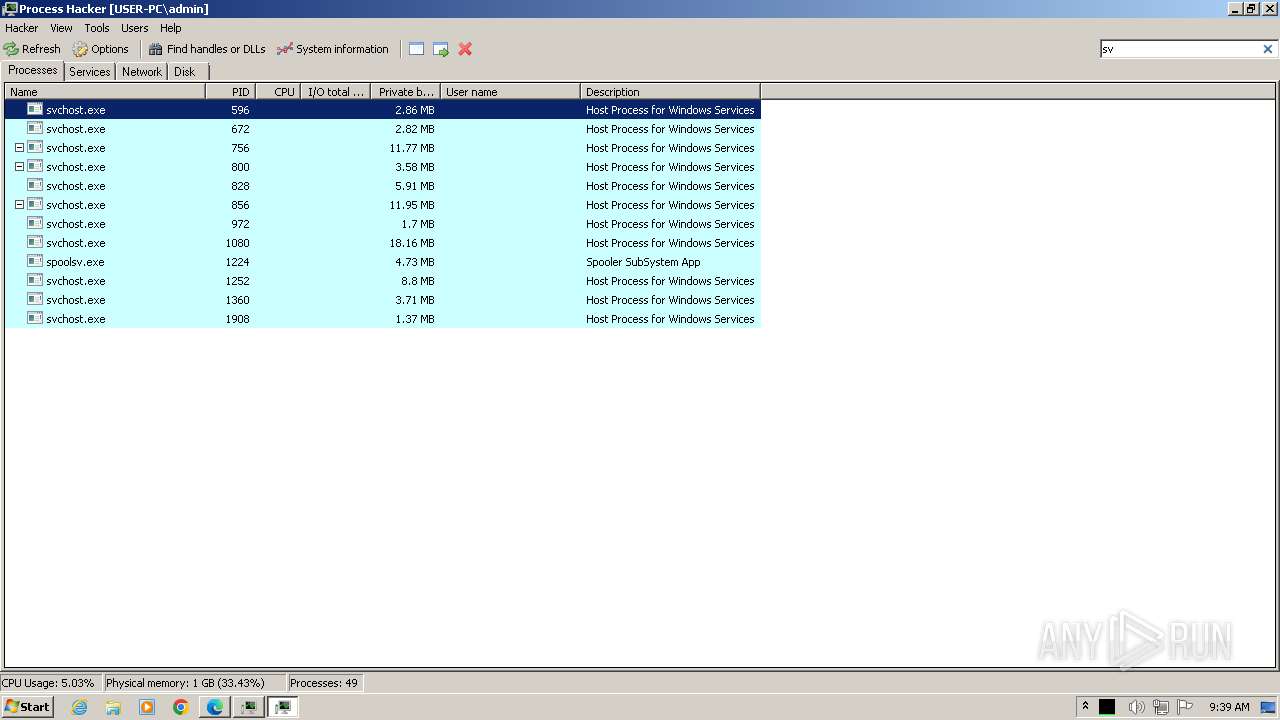The width and height of the screenshot is (1280, 720).
Task: Open the Hacker menu
Action: (x=22, y=28)
